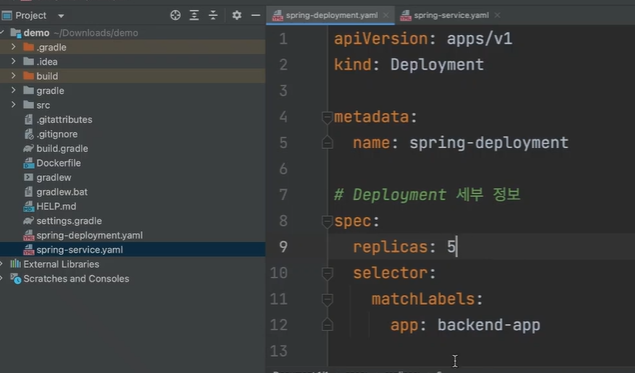This screenshot has height=373, width=635.
Task: Expand the src folder
Action: [13, 104]
